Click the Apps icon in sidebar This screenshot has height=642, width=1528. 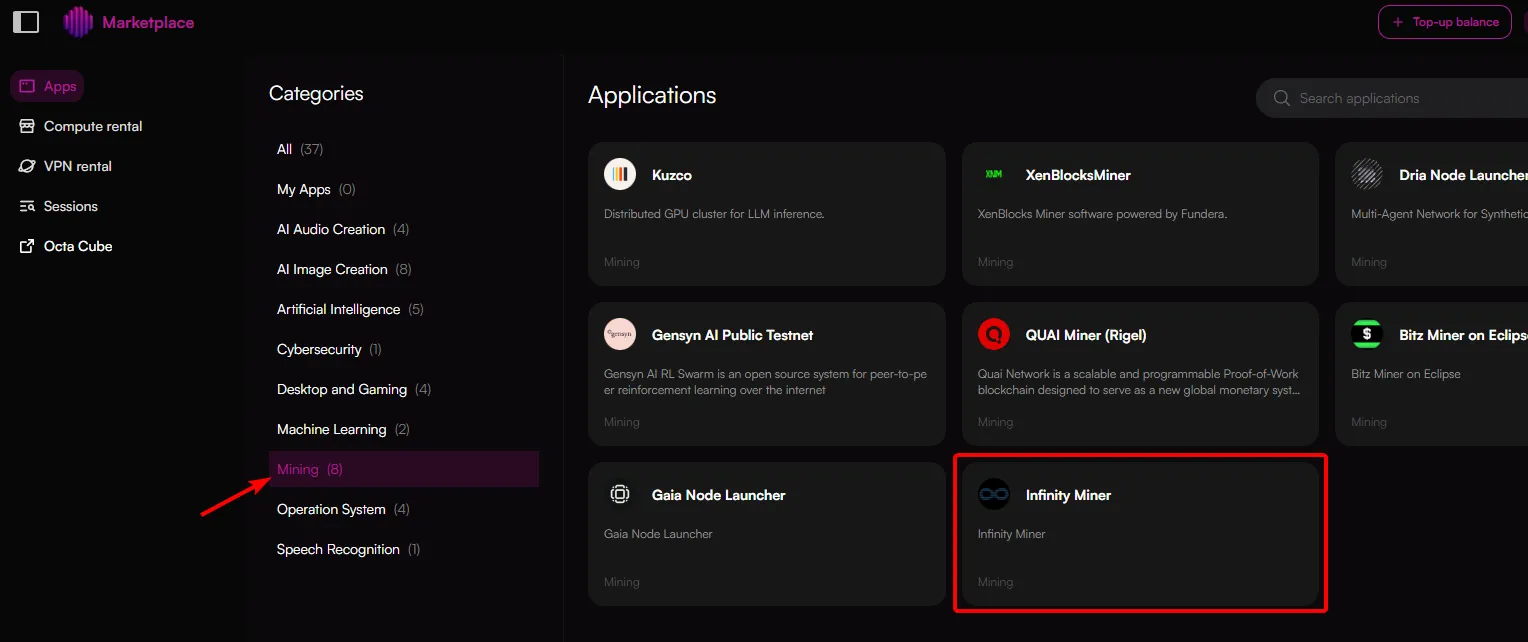[27, 86]
